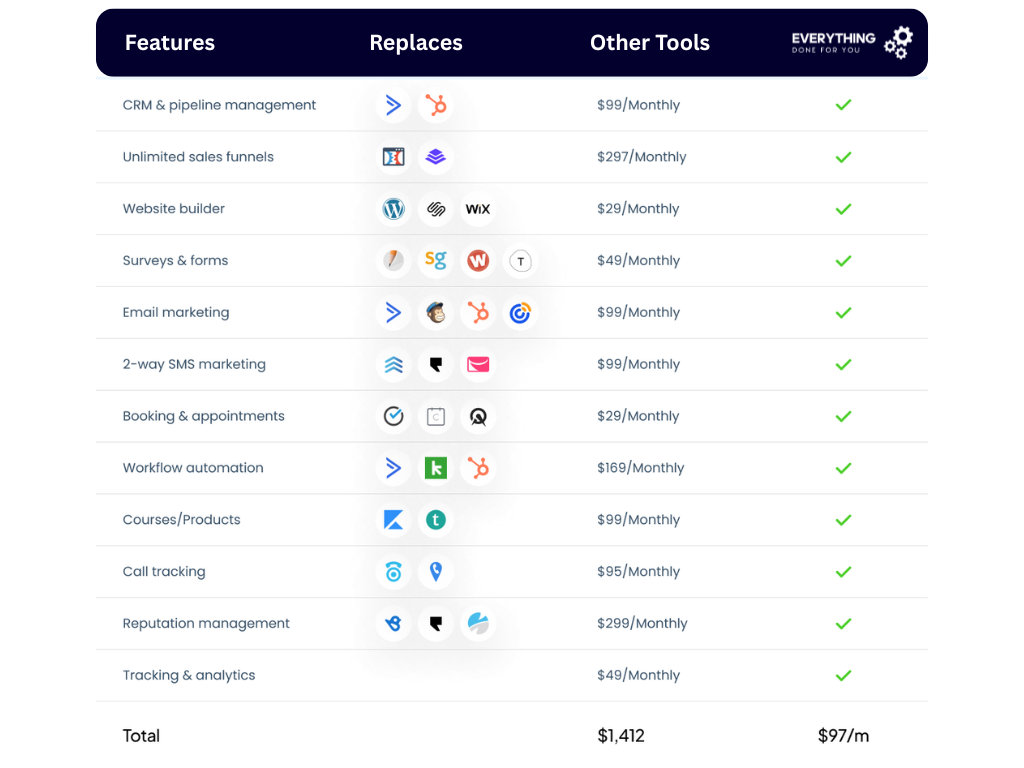Click the green checkmark for Website builder

pos(843,209)
